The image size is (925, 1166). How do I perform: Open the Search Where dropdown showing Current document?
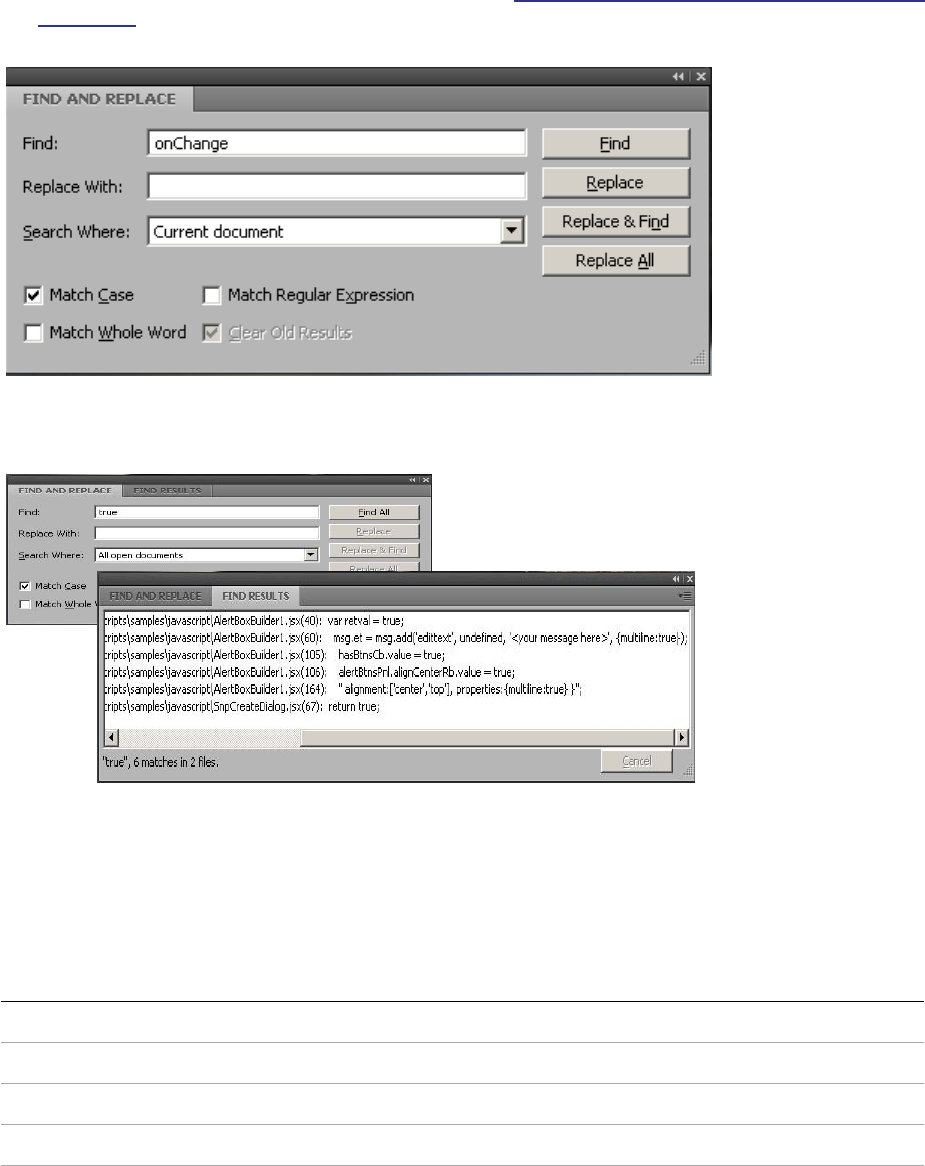(x=512, y=231)
